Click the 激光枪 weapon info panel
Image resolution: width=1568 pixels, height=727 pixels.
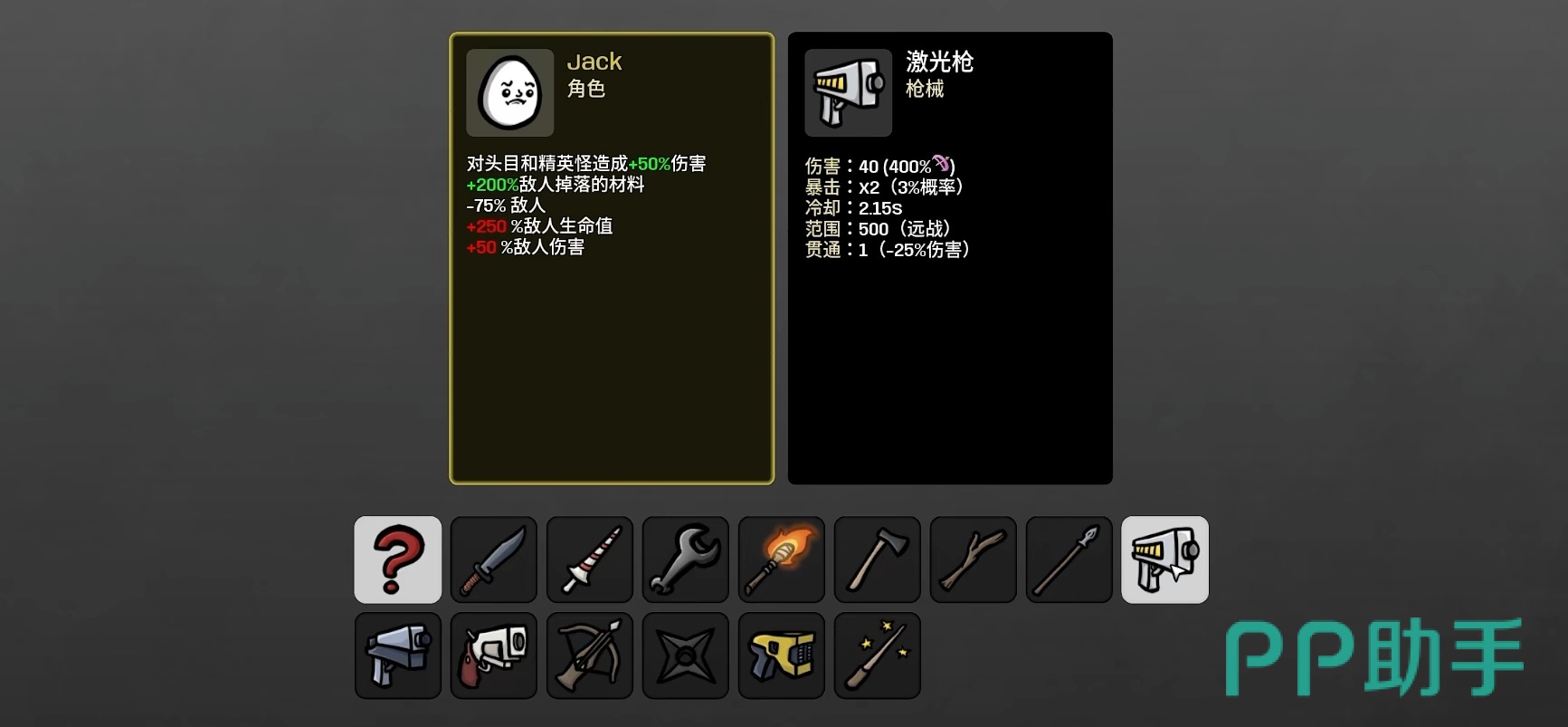pos(950,258)
